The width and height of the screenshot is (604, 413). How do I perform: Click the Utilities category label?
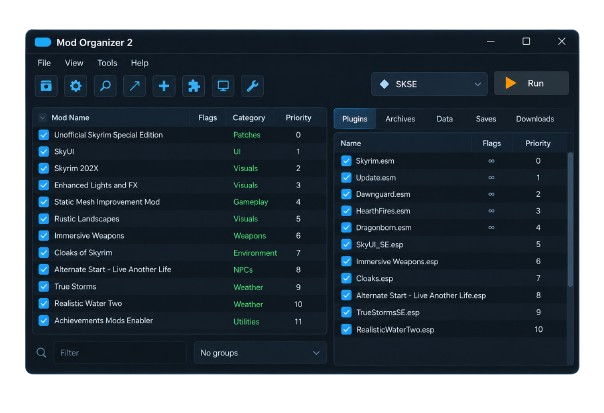tap(246, 322)
